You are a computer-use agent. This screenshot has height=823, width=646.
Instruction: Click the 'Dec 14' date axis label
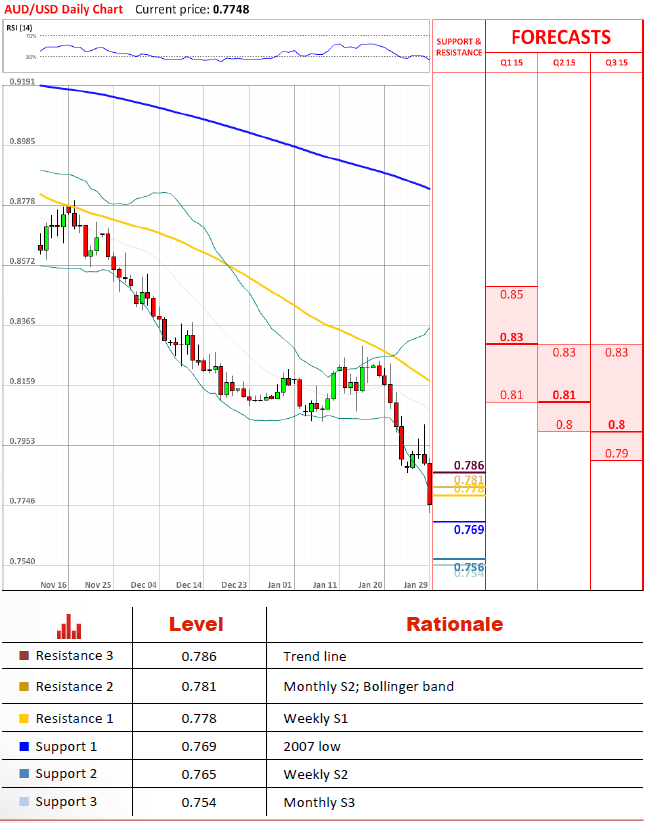coord(189,585)
